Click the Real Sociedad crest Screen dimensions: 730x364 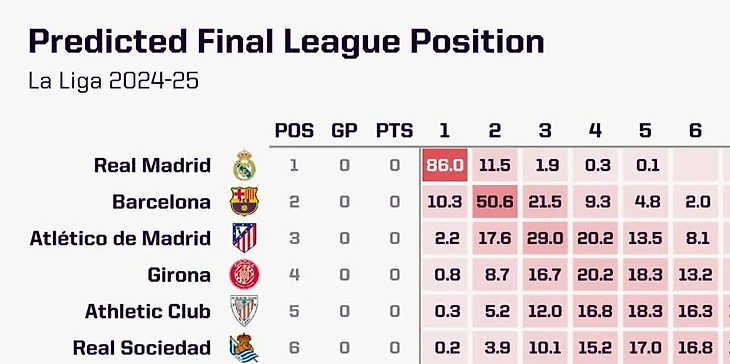[244, 348]
